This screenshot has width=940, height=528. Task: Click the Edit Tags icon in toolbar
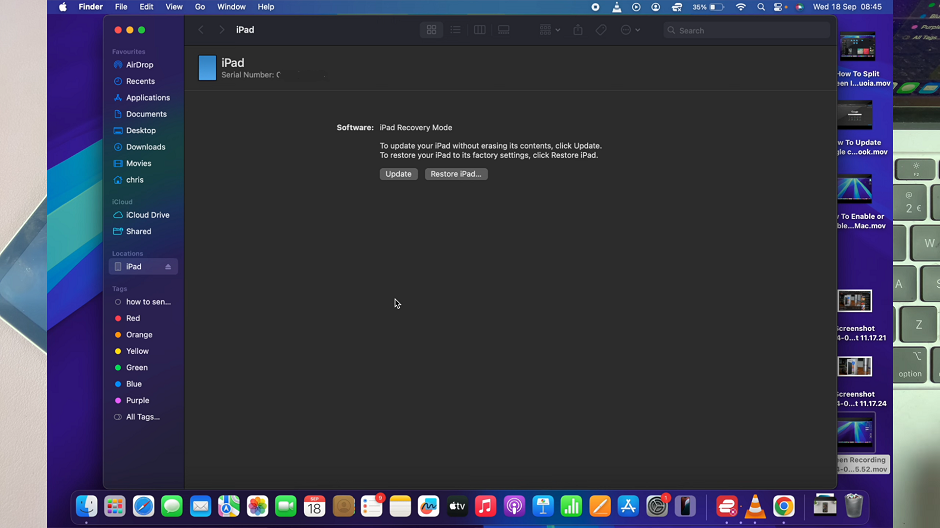click(601, 30)
